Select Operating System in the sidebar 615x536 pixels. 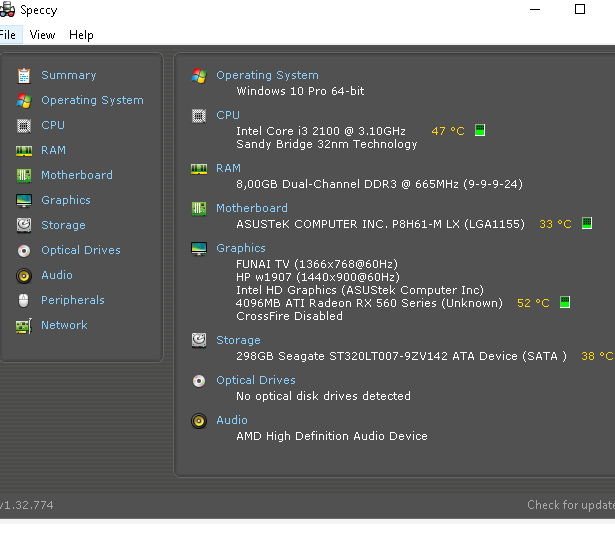[92, 100]
